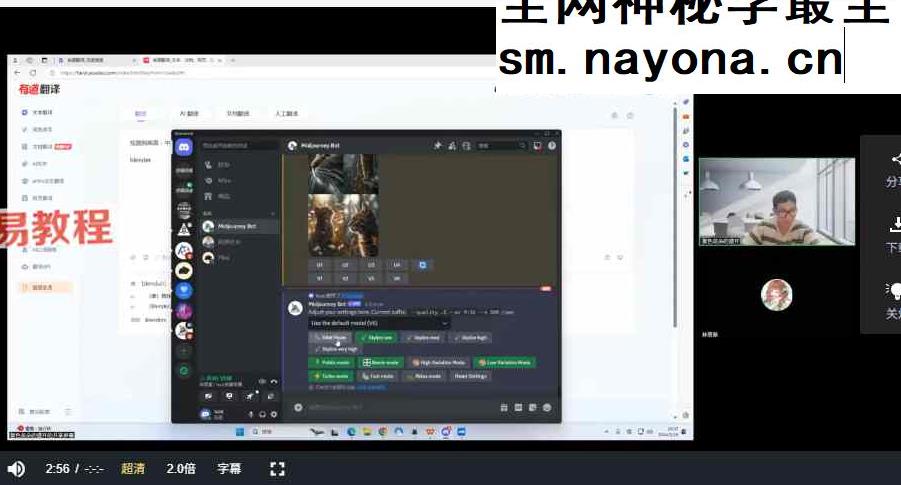Open Discord help question mark icon

tap(552, 146)
